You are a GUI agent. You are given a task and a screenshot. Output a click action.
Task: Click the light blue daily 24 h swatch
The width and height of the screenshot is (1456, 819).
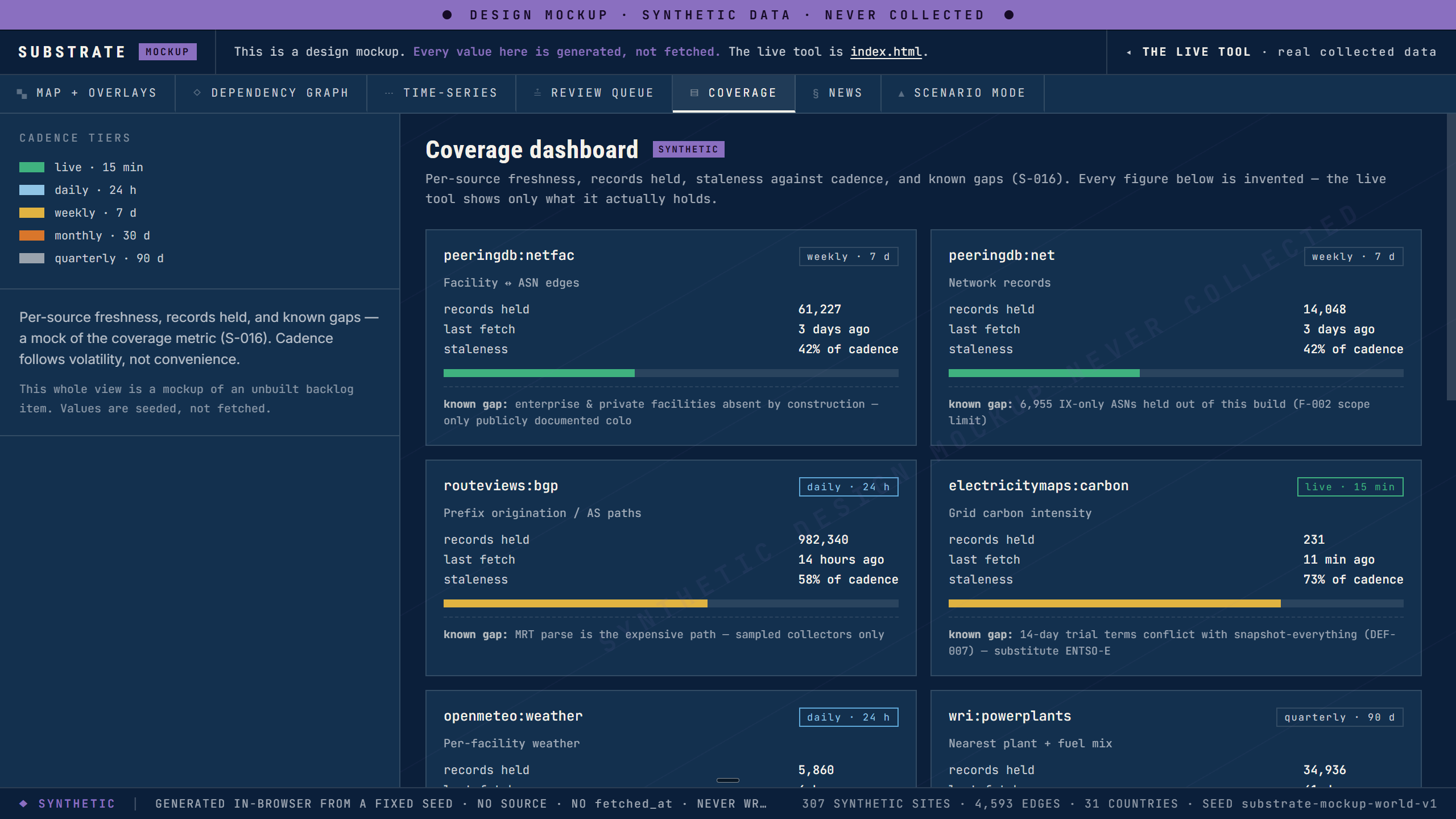[x=32, y=190]
